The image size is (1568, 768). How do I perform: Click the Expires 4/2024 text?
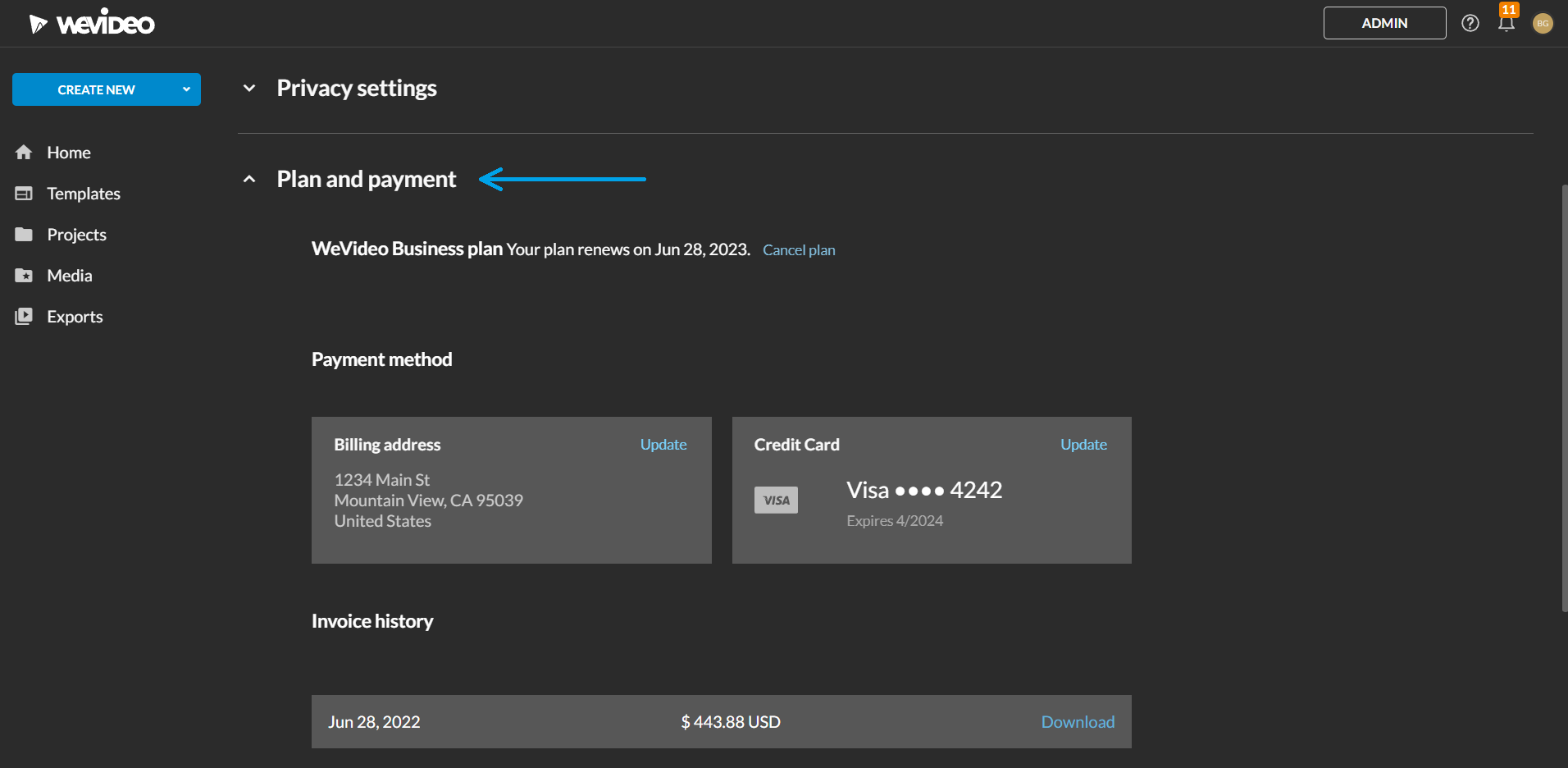895,521
